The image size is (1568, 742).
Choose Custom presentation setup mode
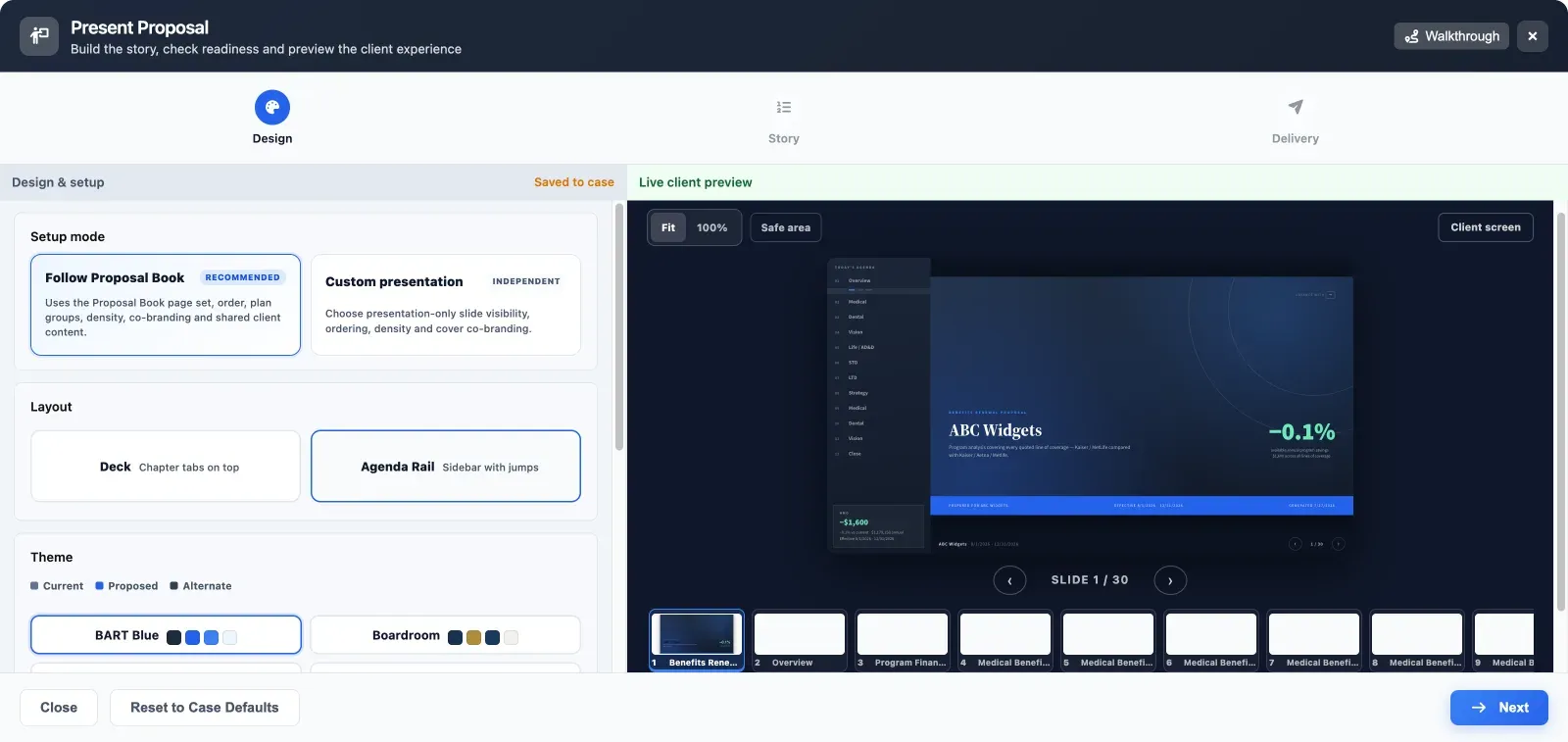[446, 305]
